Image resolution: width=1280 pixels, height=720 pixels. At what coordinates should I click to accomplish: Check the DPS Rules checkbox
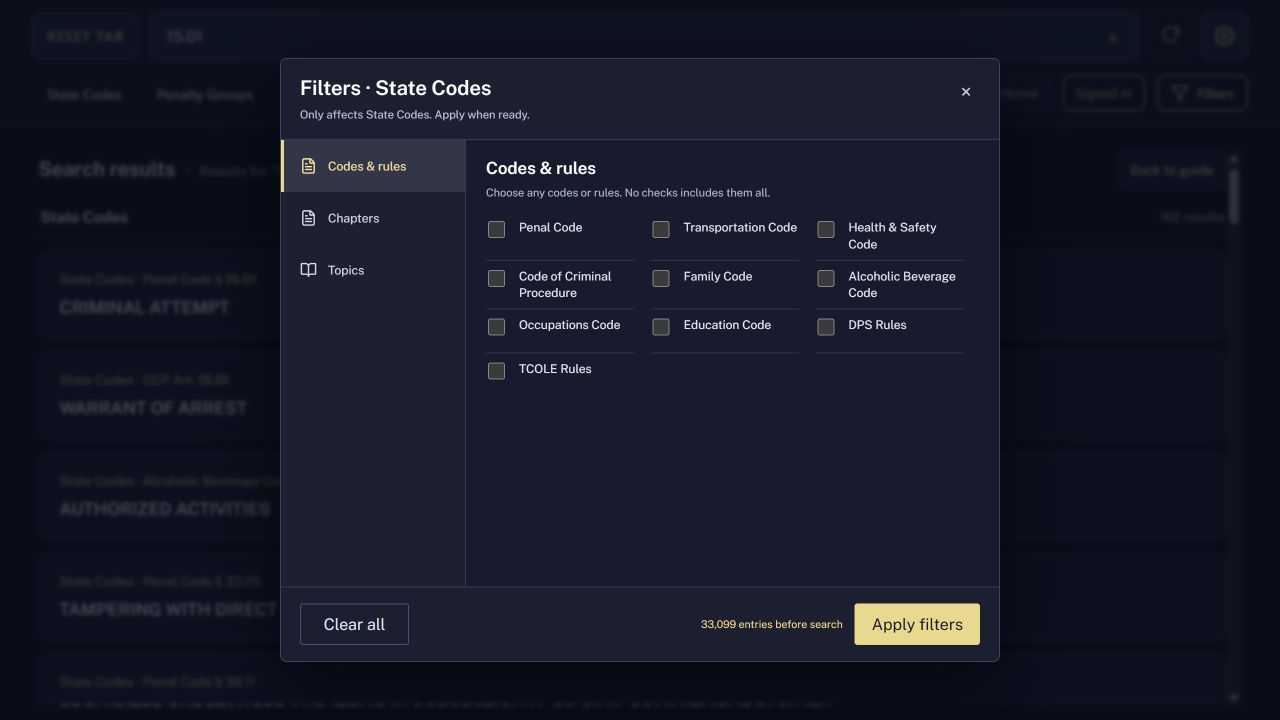826,327
